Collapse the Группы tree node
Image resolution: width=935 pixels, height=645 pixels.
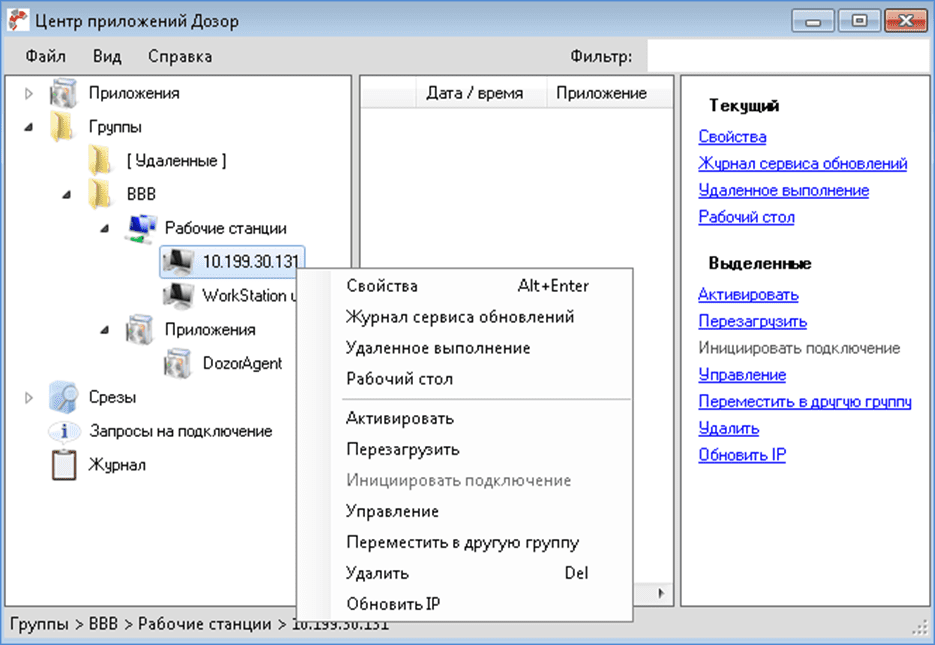point(28,127)
